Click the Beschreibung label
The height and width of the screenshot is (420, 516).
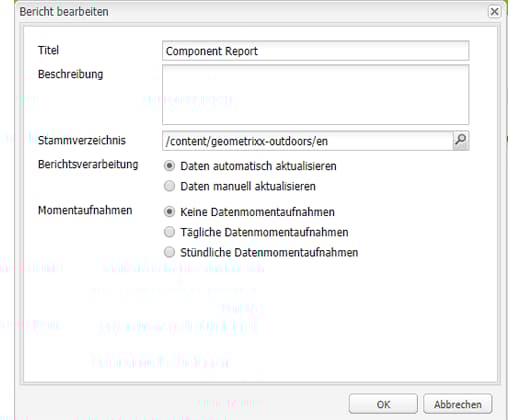click(70, 74)
